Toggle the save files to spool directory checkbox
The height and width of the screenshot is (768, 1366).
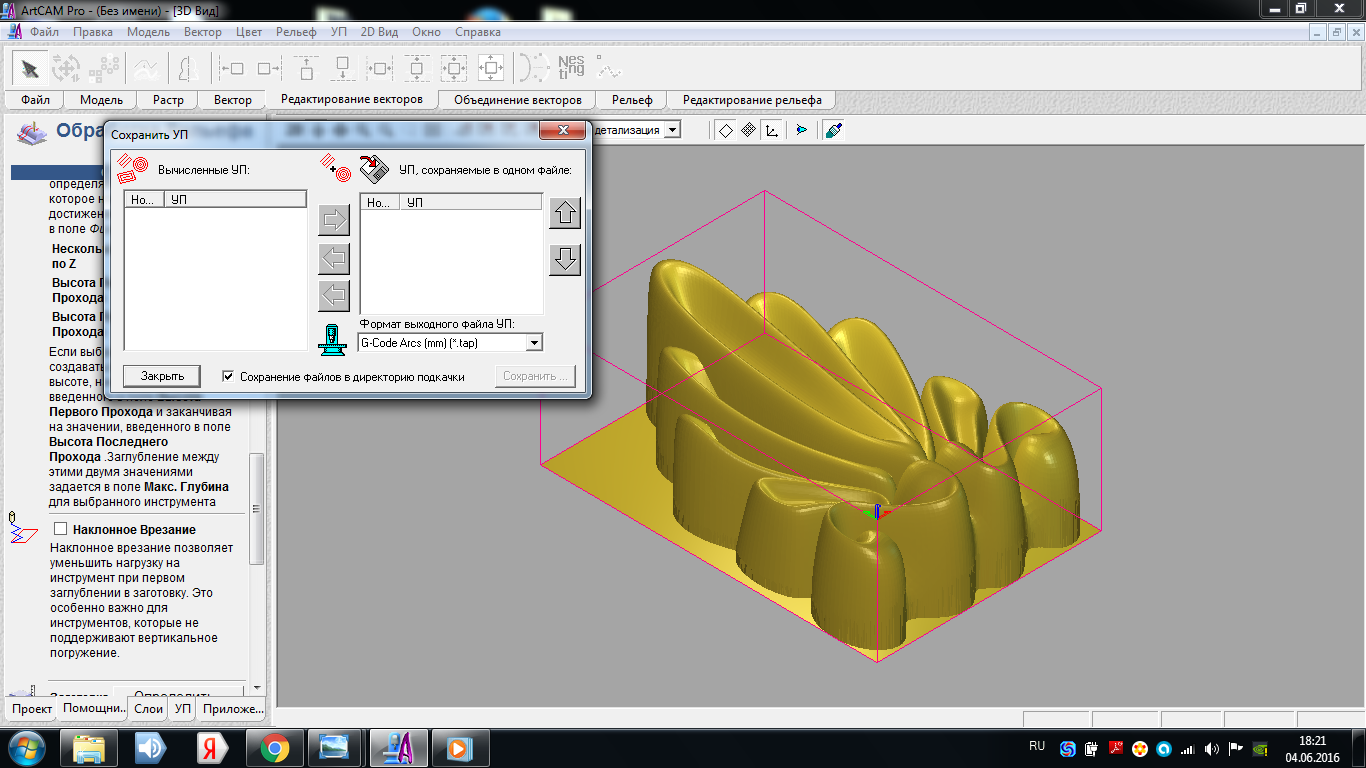(x=229, y=377)
